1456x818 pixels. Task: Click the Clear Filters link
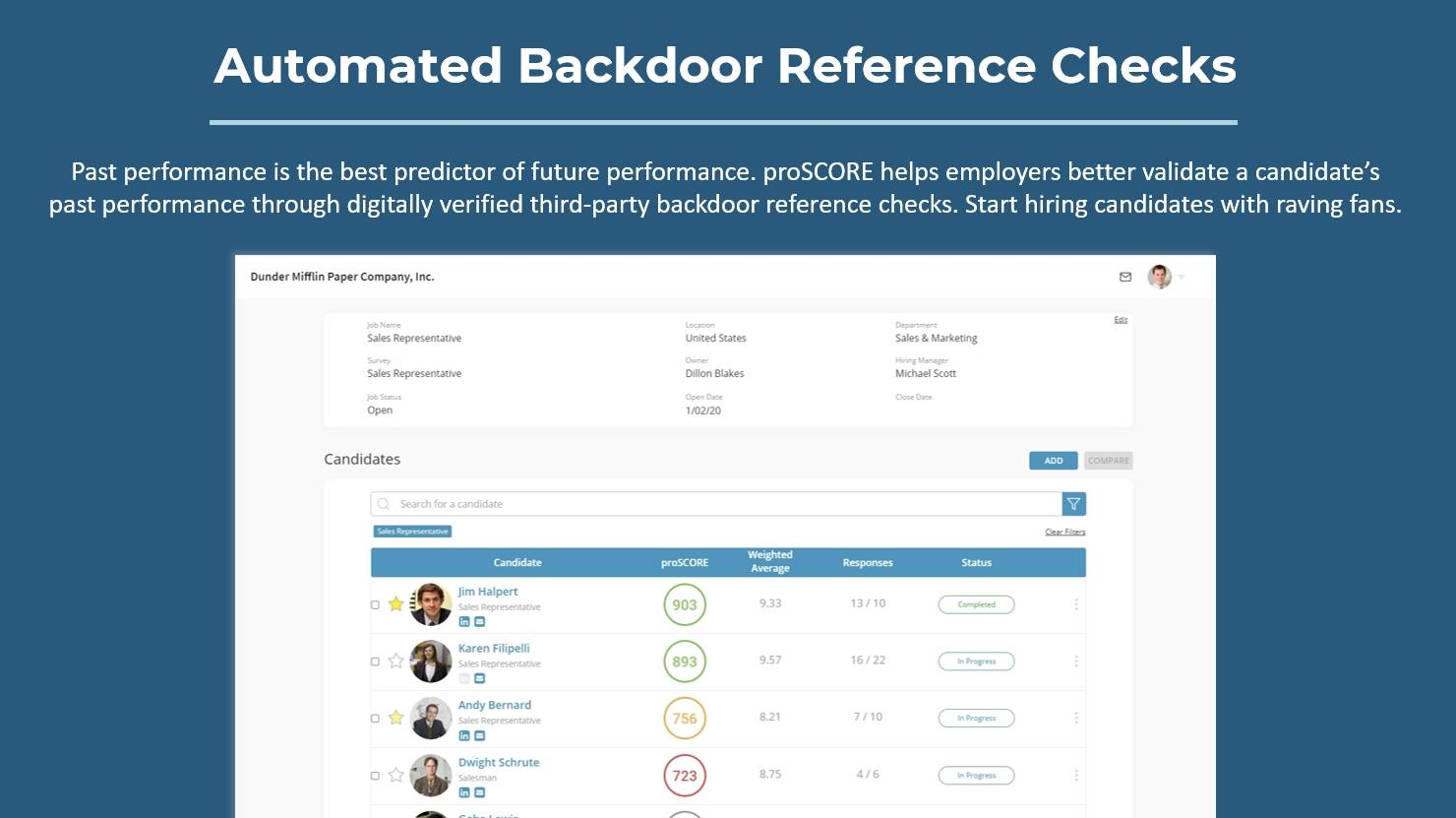[1064, 533]
